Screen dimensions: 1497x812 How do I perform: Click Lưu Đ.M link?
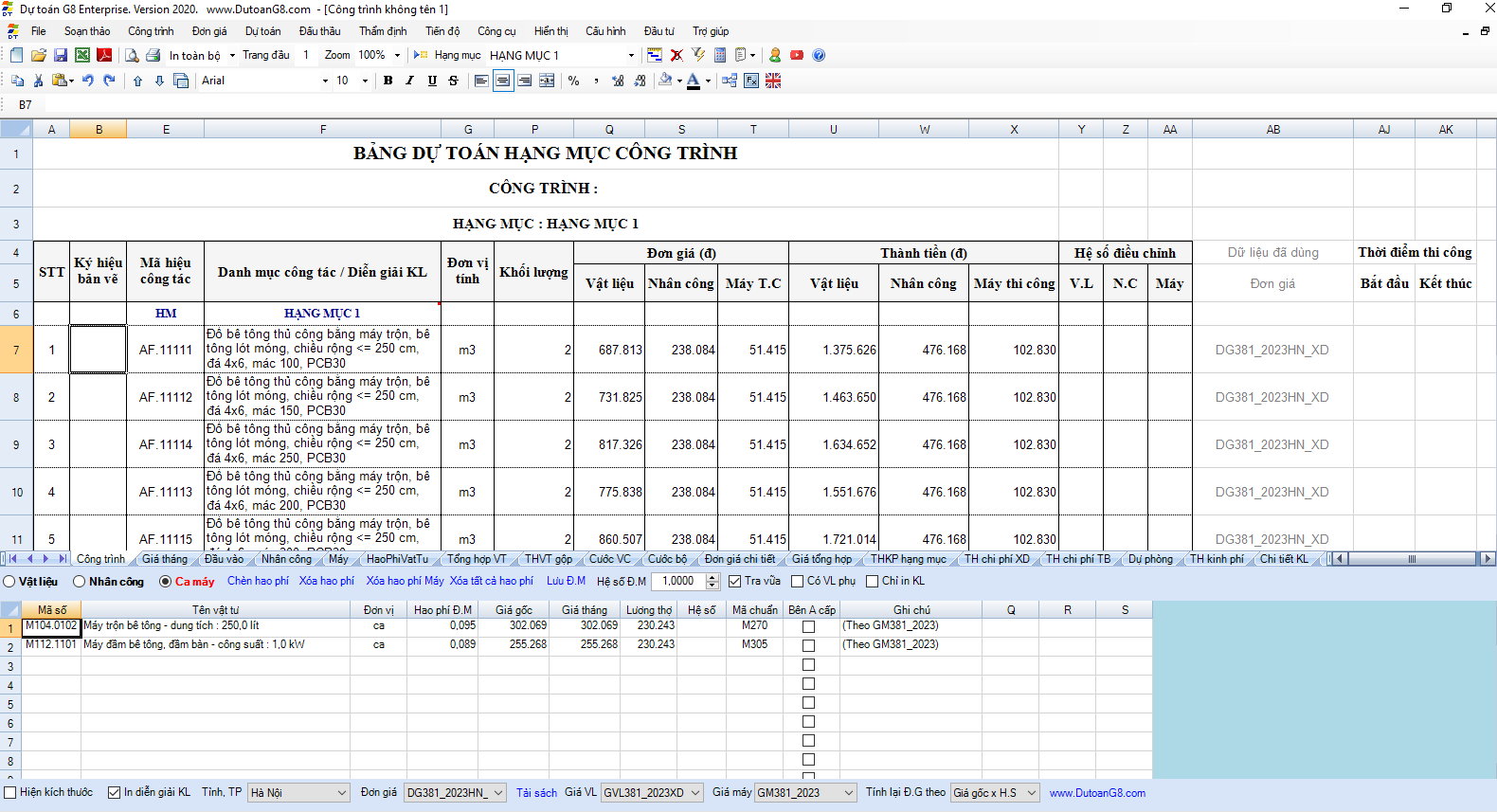pyautogui.click(x=566, y=581)
